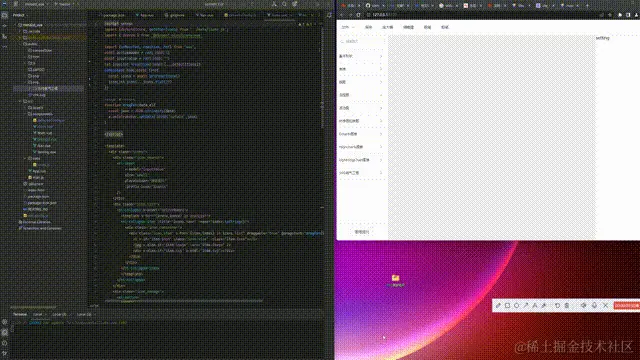The width and height of the screenshot is (640, 360).
Task: Select the rectangle shape tool in recorder toolbar
Action: (x=507, y=305)
